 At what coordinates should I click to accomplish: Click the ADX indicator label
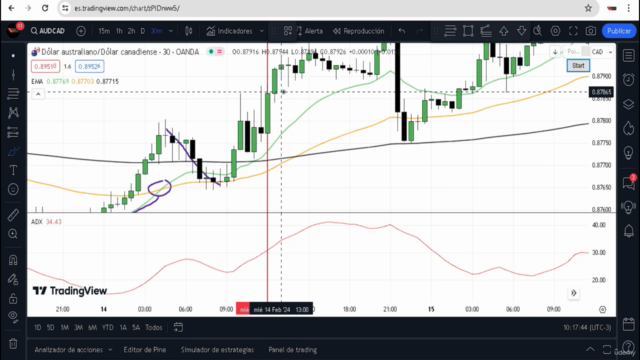[37, 222]
